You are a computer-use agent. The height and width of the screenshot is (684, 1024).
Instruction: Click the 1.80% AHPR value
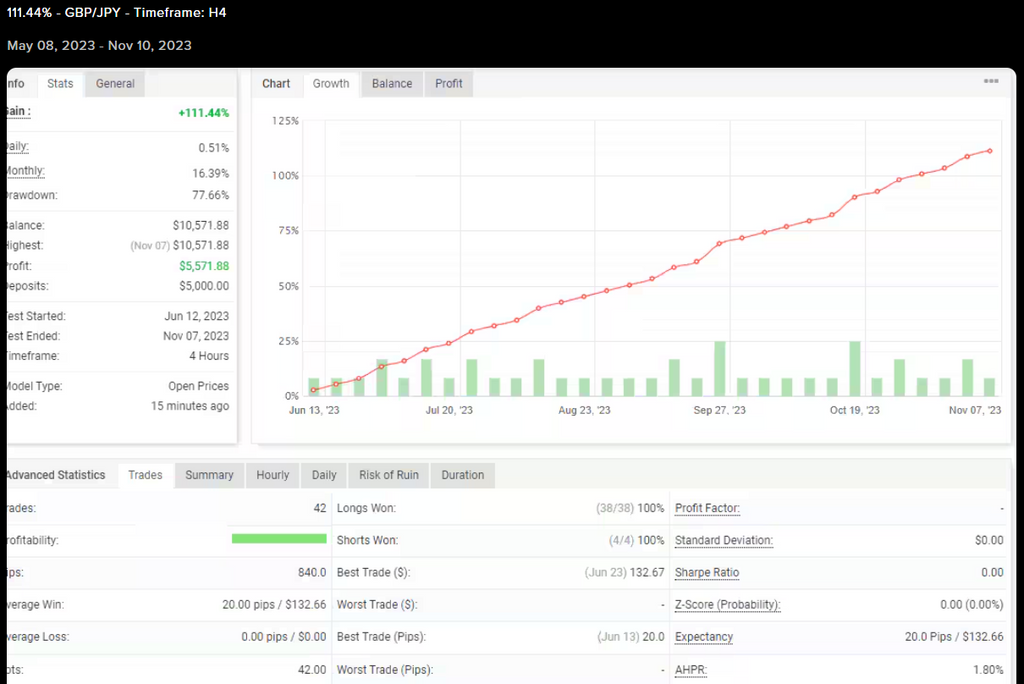pos(988,670)
